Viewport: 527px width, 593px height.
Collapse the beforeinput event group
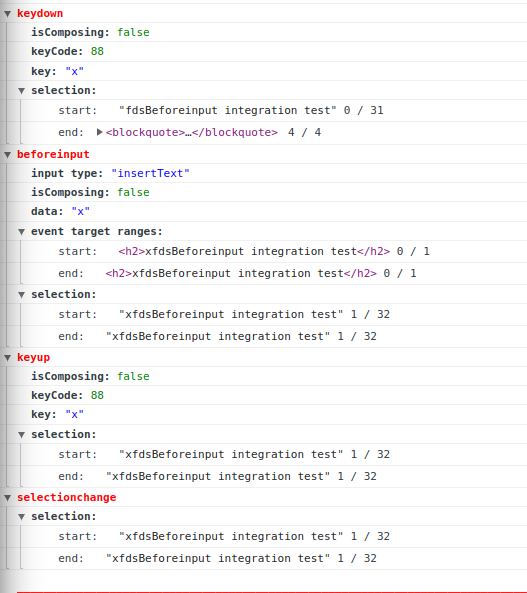(x=8, y=155)
